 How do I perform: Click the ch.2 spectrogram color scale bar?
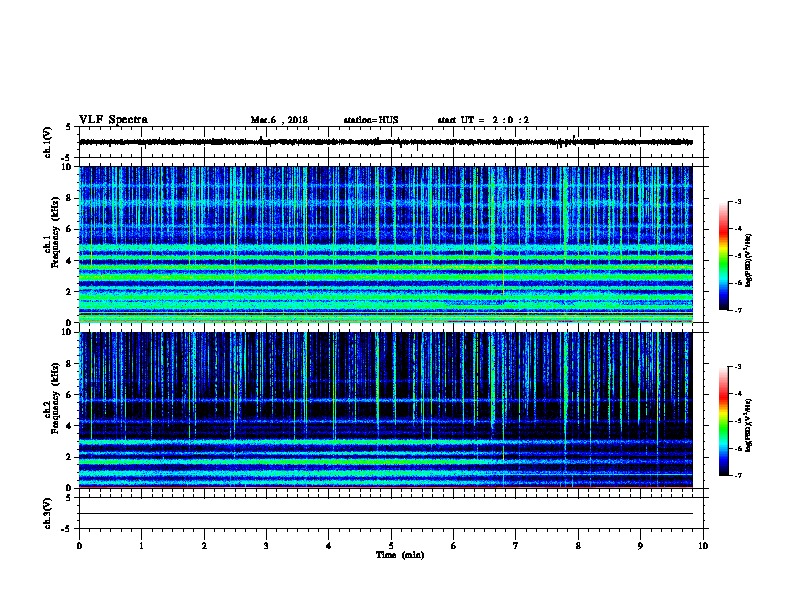click(x=724, y=421)
